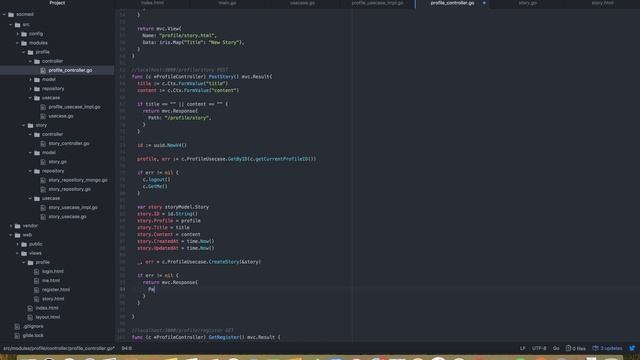The image size is (640, 360).
Task: Click the socmed root folder icon
Action: point(11,14)
